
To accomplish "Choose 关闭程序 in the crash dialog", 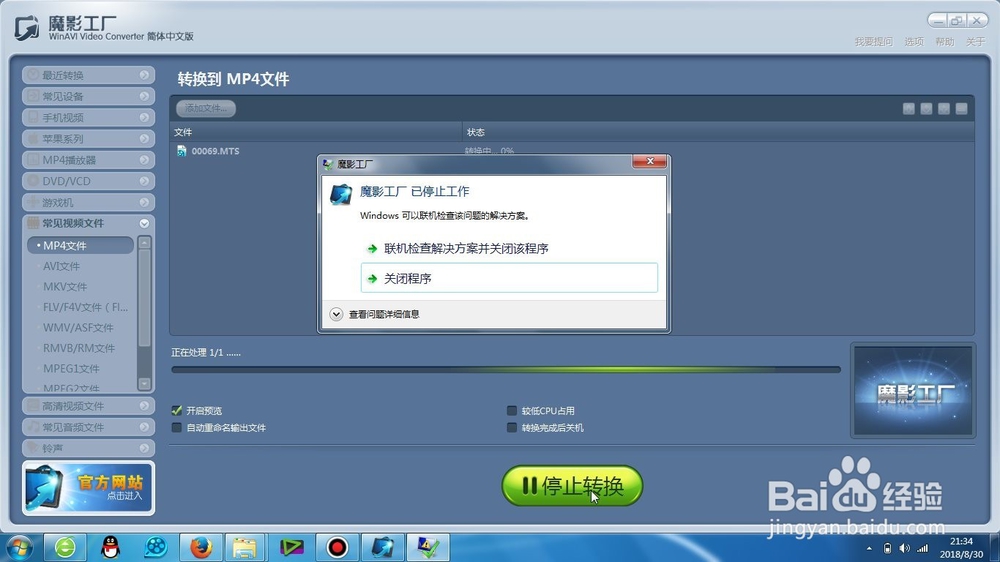I will coord(509,278).
